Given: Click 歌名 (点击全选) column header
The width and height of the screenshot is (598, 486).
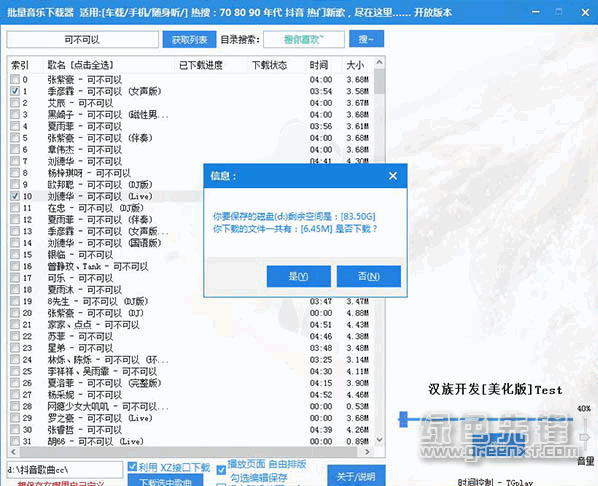Looking at the screenshot, I should [80, 65].
